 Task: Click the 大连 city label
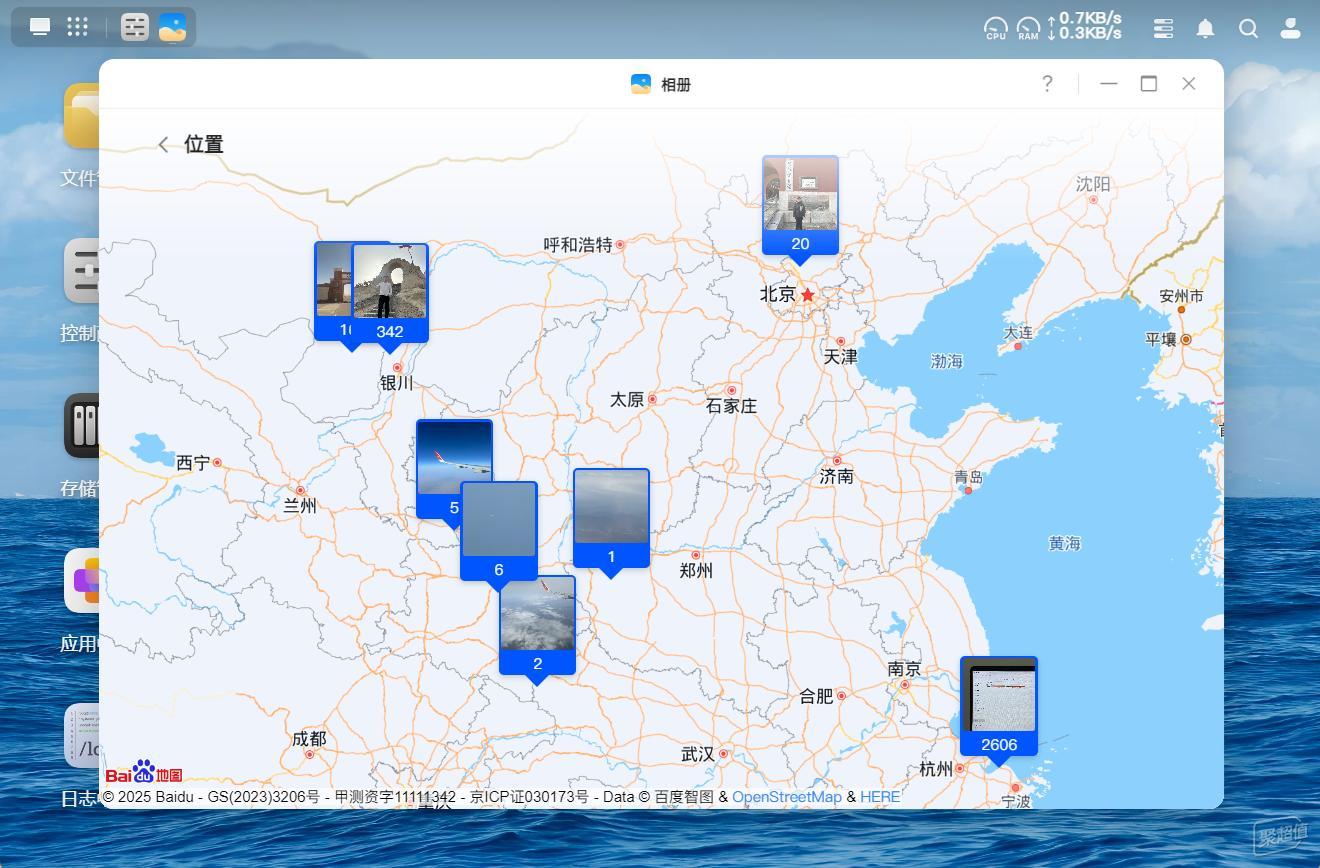tap(1018, 332)
